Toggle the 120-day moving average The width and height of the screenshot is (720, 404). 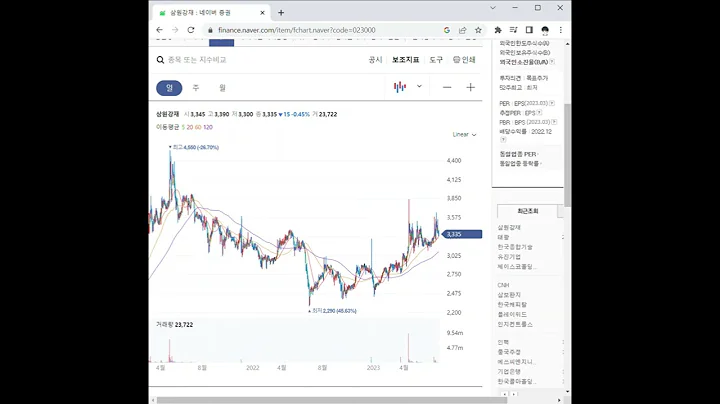pos(208,127)
